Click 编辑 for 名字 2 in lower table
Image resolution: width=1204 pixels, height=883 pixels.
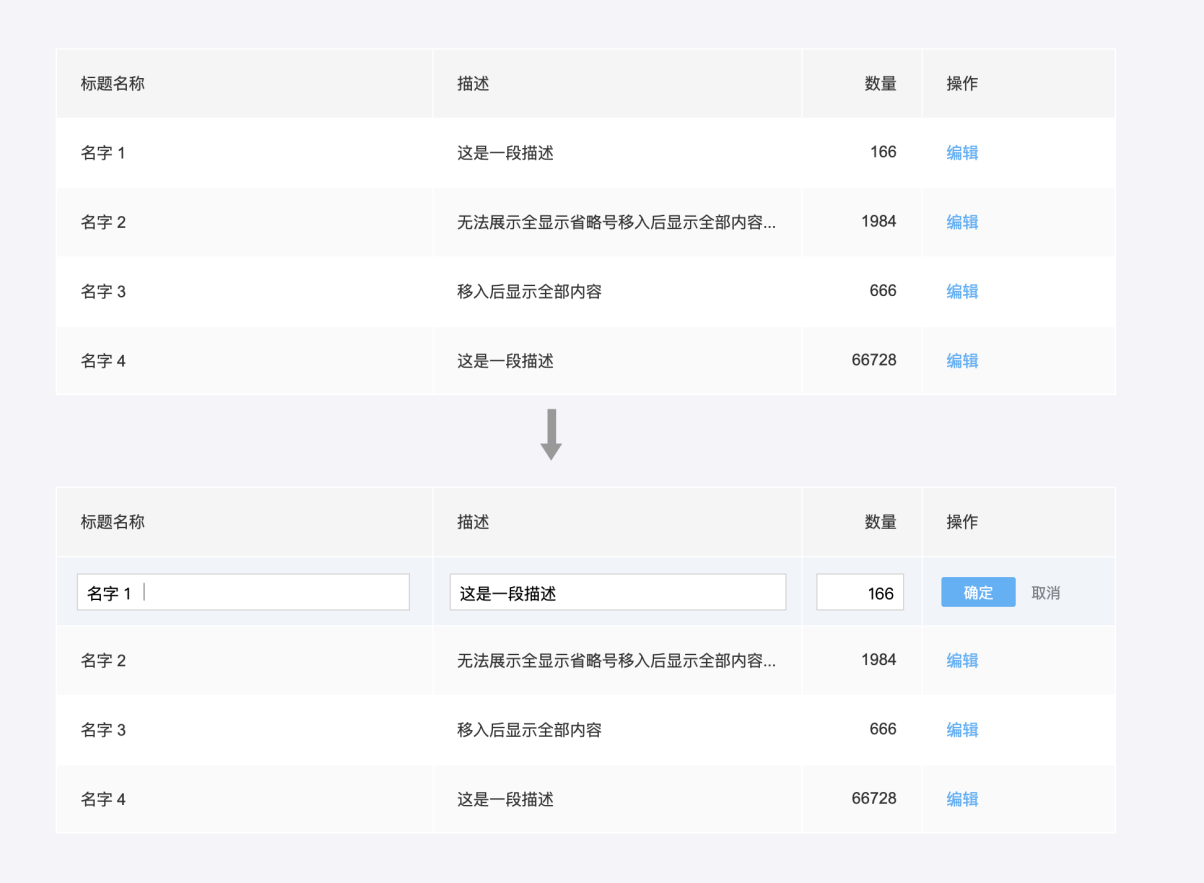[x=962, y=661]
